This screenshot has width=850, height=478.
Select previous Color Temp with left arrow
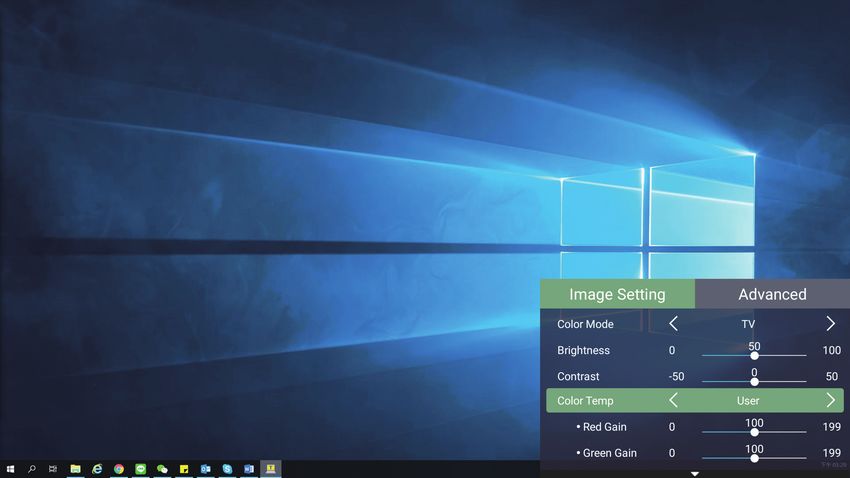point(673,401)
